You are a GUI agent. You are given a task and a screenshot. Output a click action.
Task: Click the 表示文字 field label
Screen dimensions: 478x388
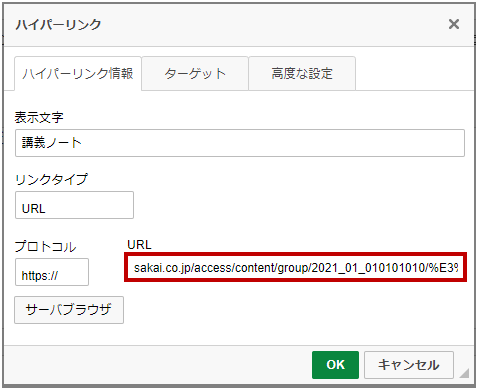(39, 117)
